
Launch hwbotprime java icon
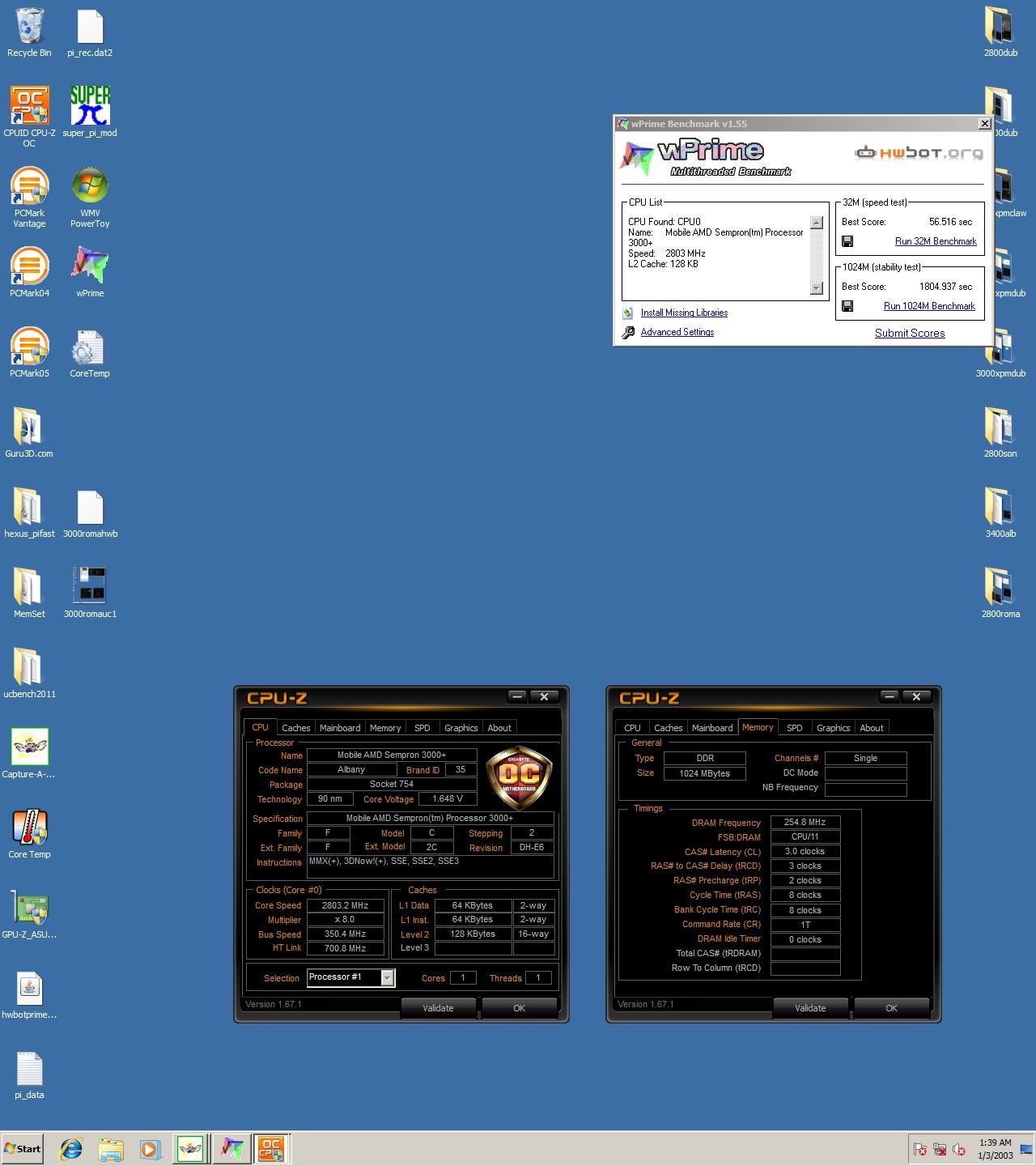click(x=29, y=994)
